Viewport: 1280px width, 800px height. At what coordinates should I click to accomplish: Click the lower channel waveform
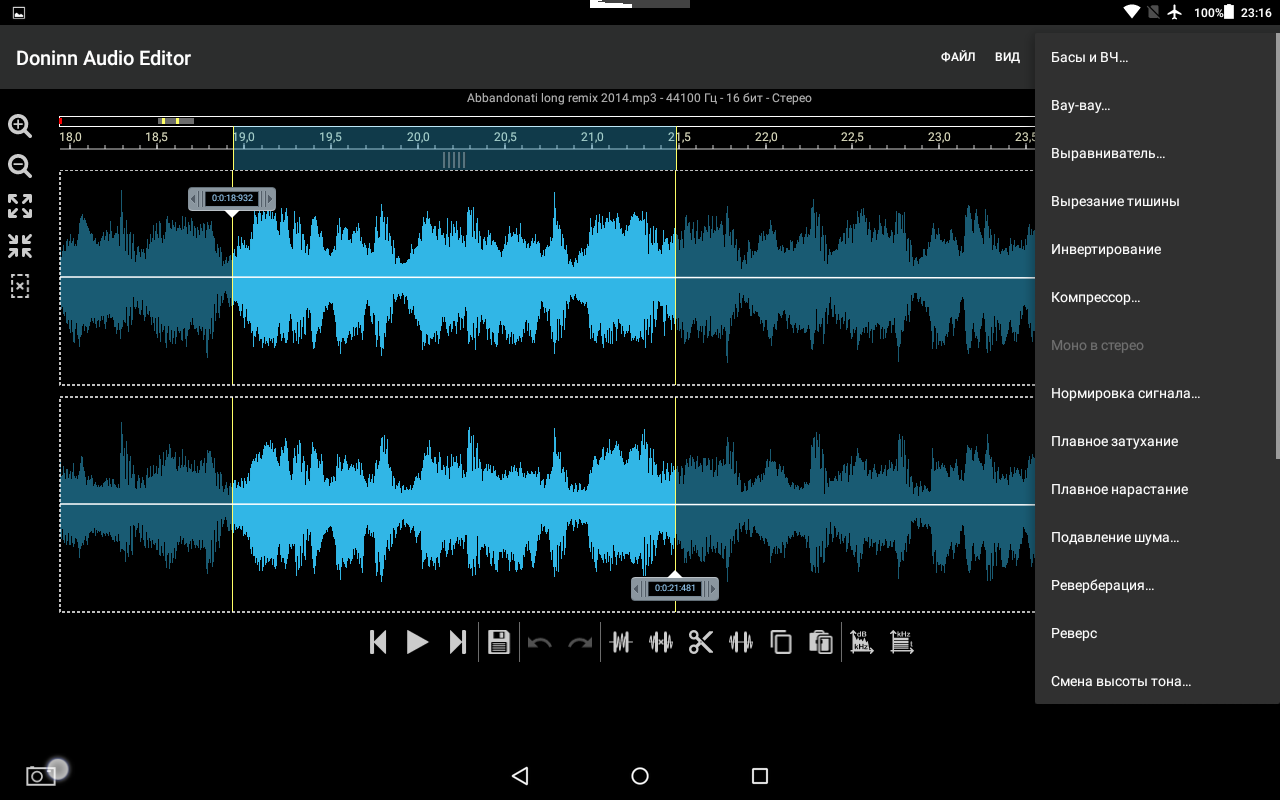[x=547, y=505]
